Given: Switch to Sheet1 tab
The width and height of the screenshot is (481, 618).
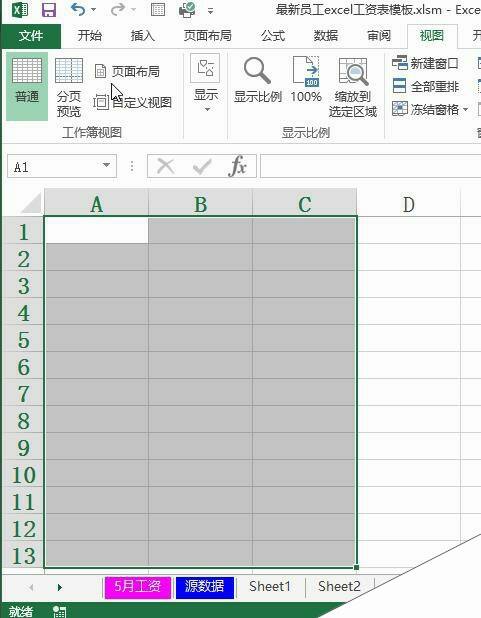Looking at the screenshot, I should point(270,587).
